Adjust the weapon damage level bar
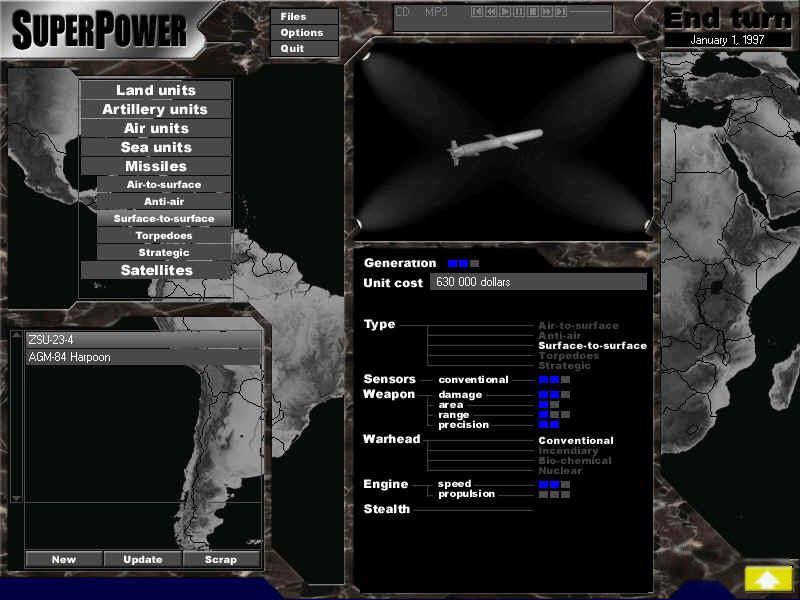 [554, 394]
